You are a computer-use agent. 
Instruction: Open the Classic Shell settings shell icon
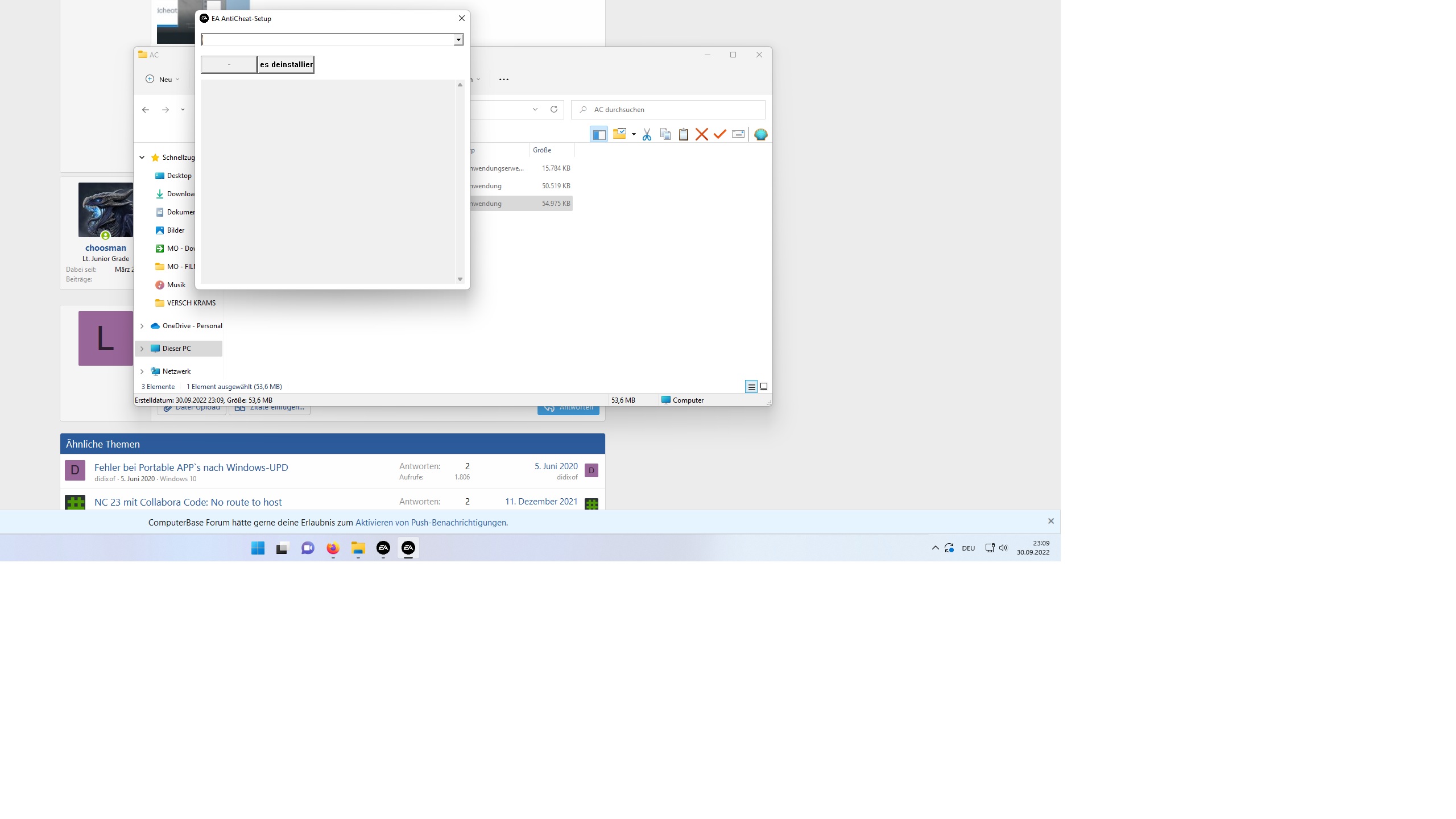[760, 134]
